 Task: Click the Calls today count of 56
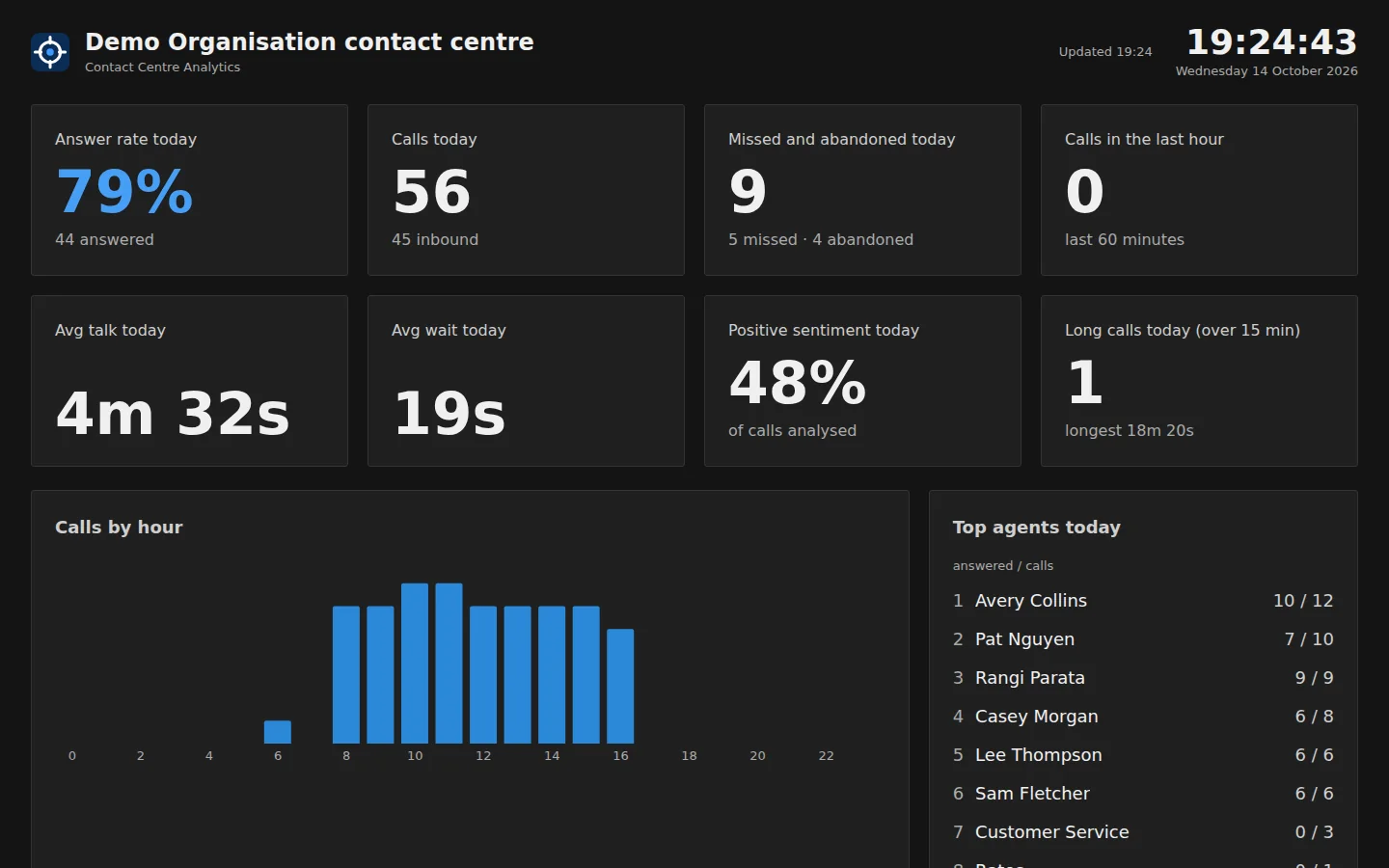click(431, 191)
